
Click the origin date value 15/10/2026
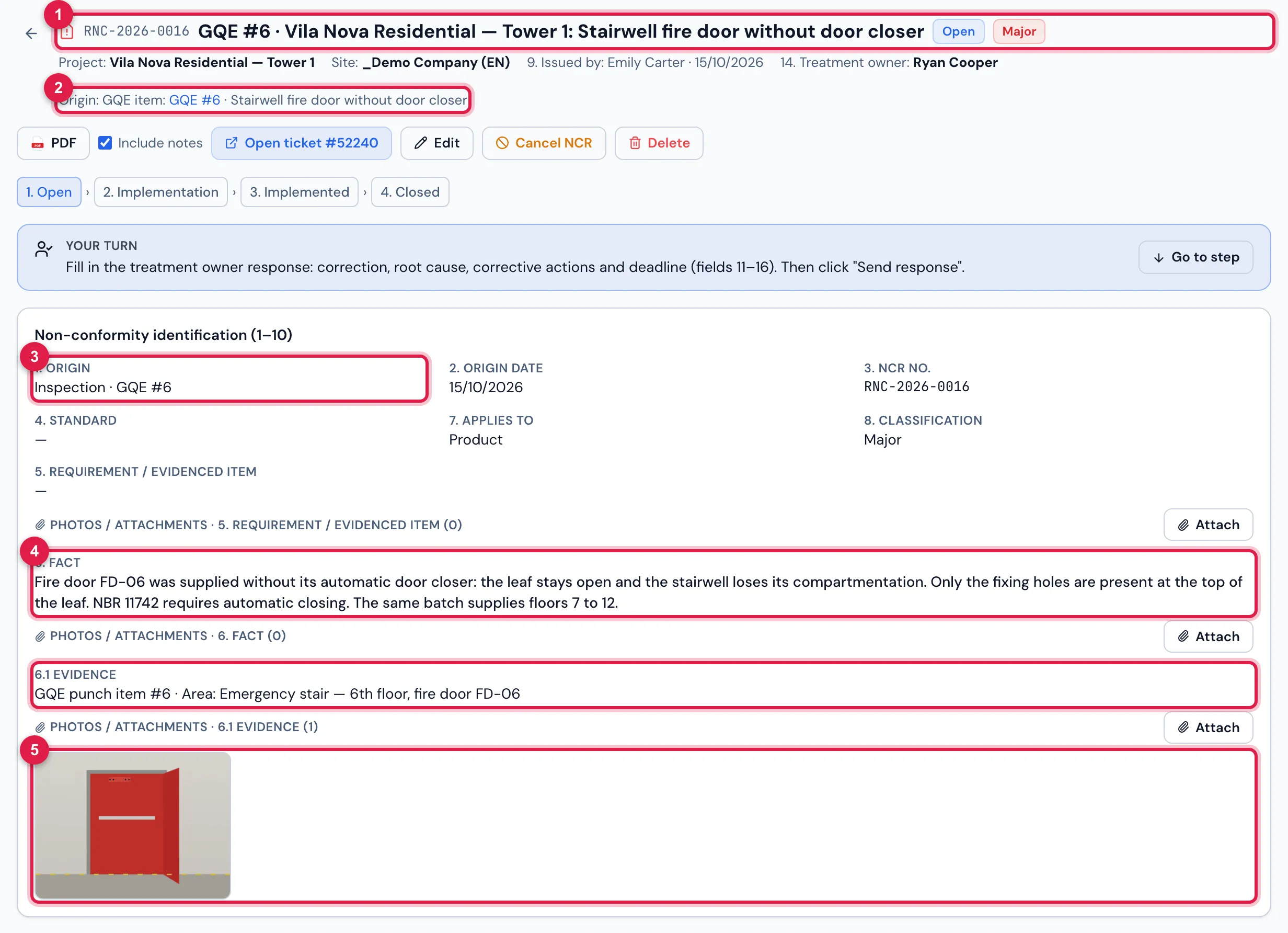click(486, 388)
